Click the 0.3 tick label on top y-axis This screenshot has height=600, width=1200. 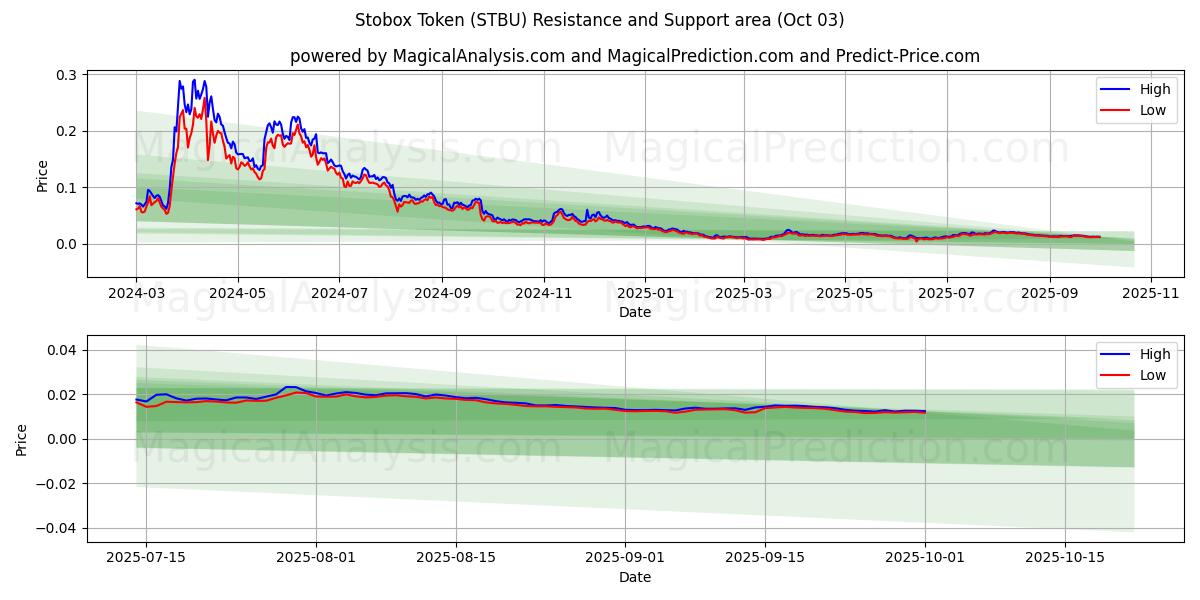point(66,75)
